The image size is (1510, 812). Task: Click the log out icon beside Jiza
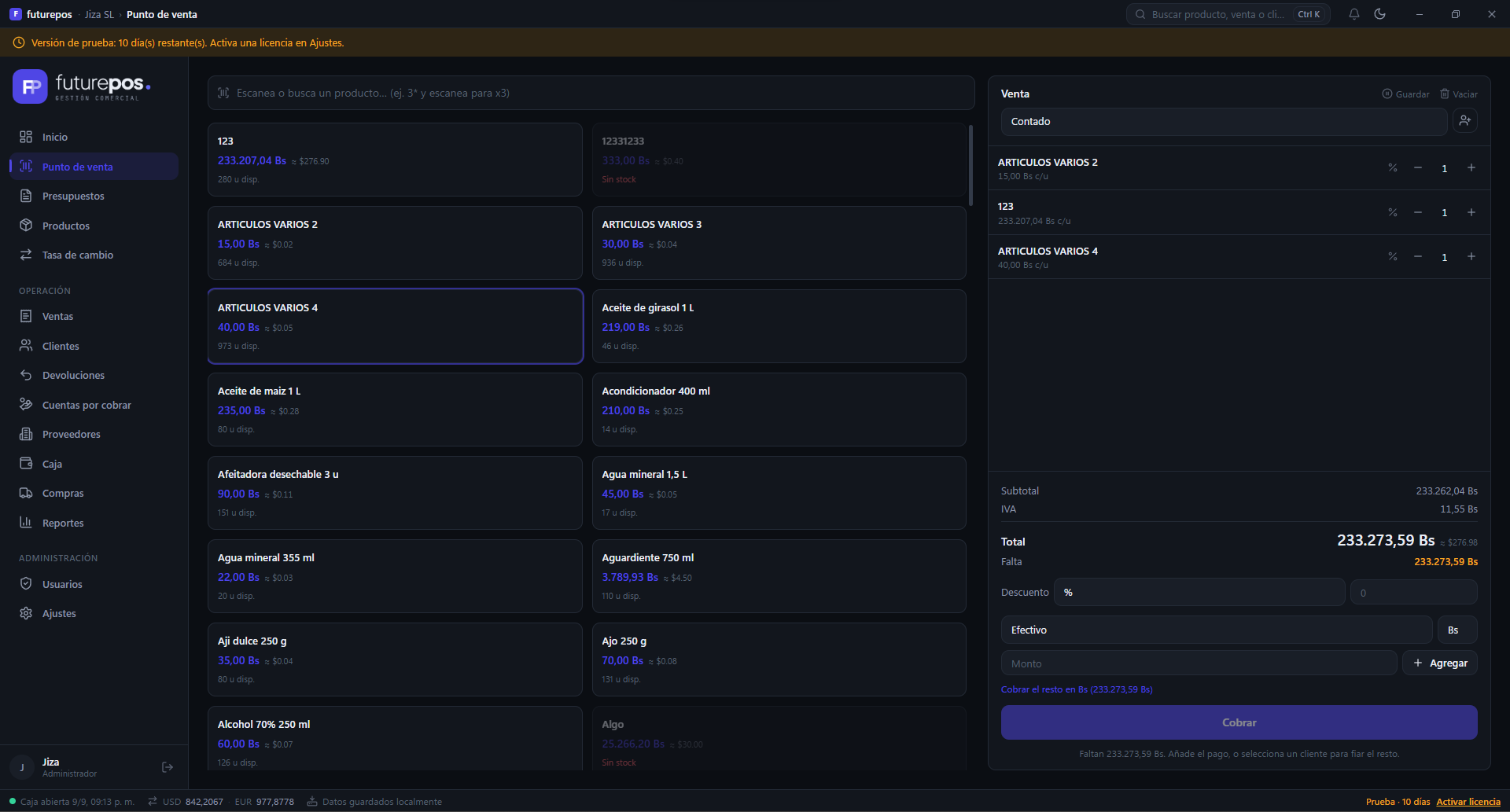coord(168,767)
